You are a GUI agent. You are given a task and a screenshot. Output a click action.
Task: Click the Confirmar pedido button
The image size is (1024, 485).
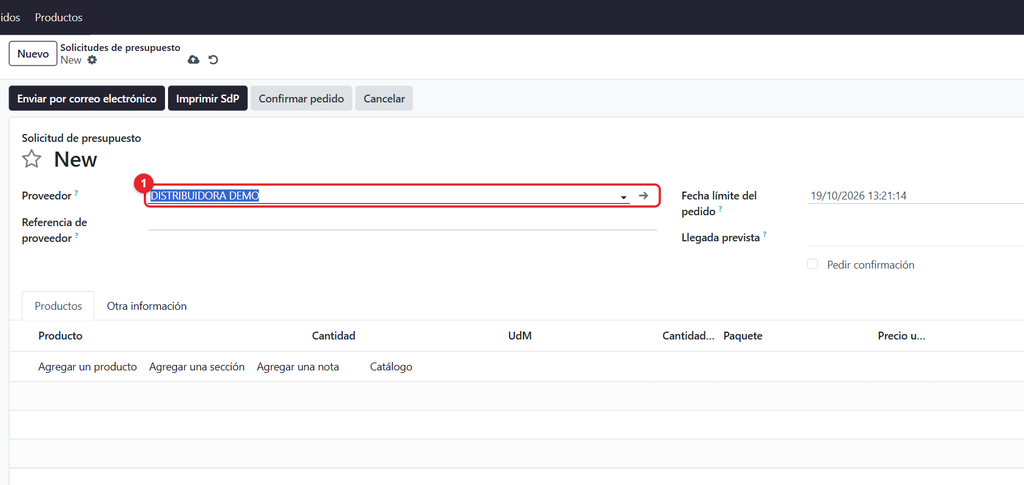tap(302, 99)
